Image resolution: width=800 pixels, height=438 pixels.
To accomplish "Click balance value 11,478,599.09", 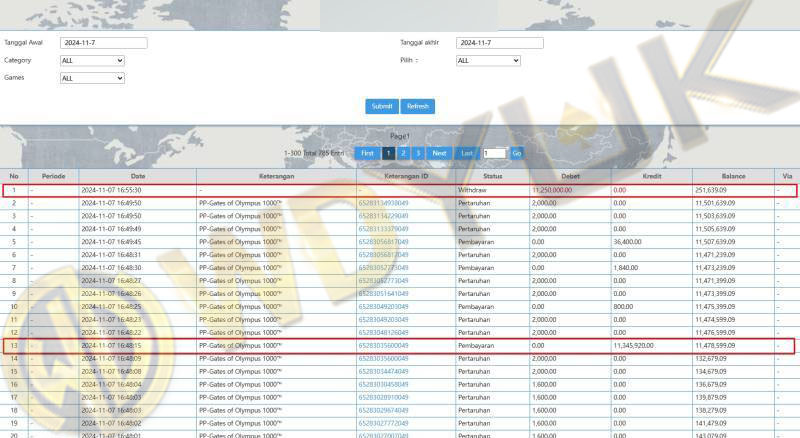I will click(x=715, y=346).
